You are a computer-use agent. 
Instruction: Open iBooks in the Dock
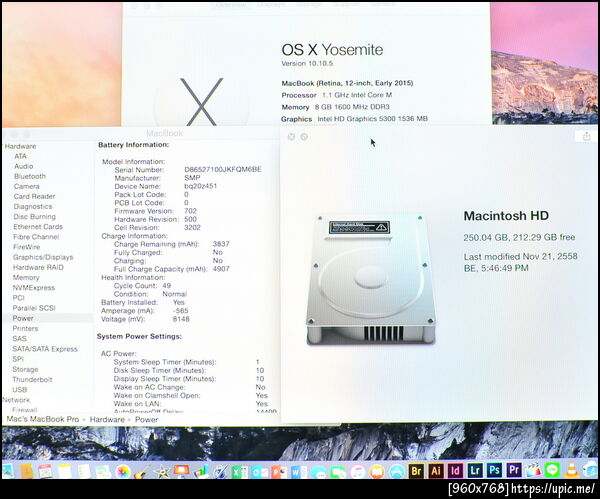pos(377,471)
